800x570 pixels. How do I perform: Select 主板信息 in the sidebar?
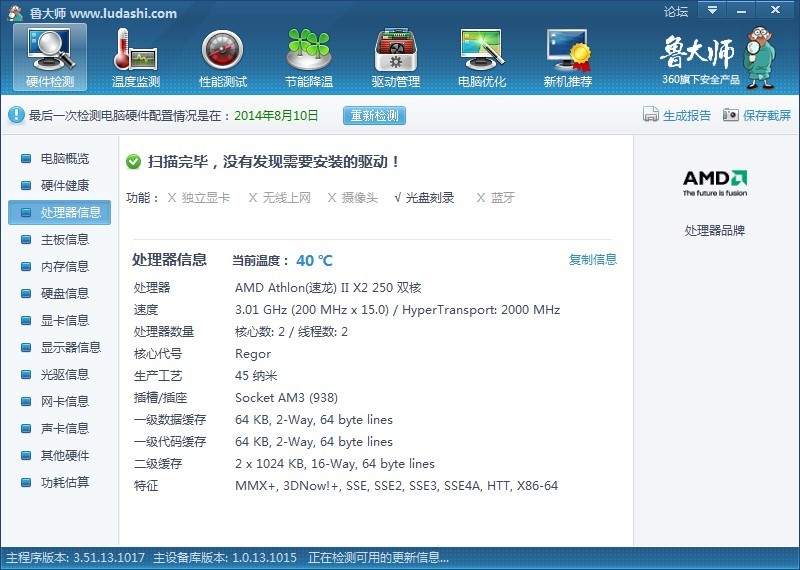[59, 239]
